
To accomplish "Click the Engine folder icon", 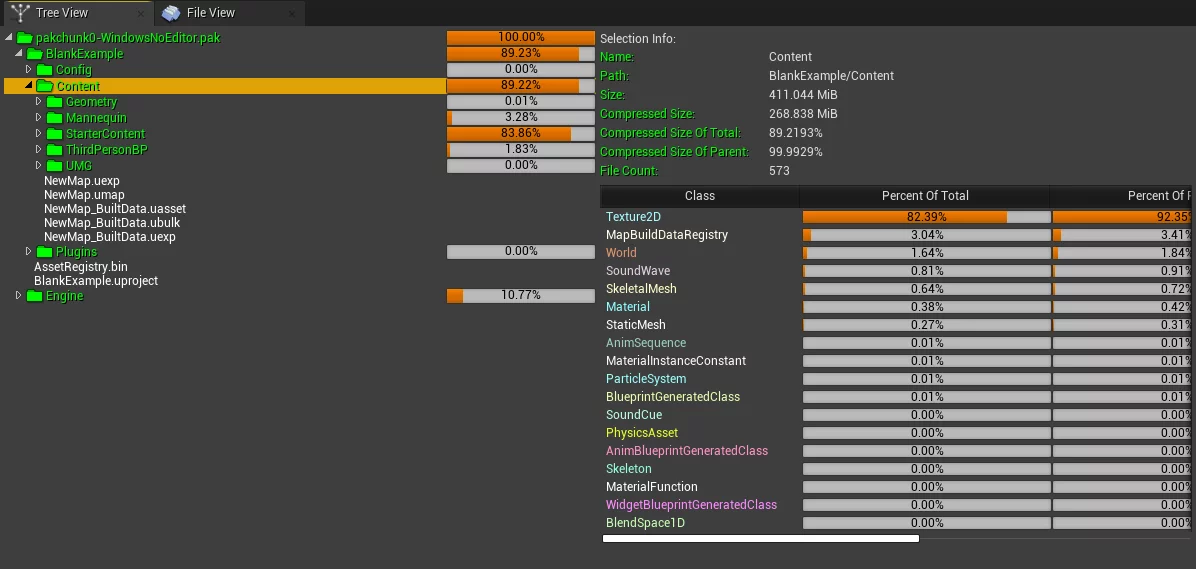I will pyautogui.click(x=35, y=296).
